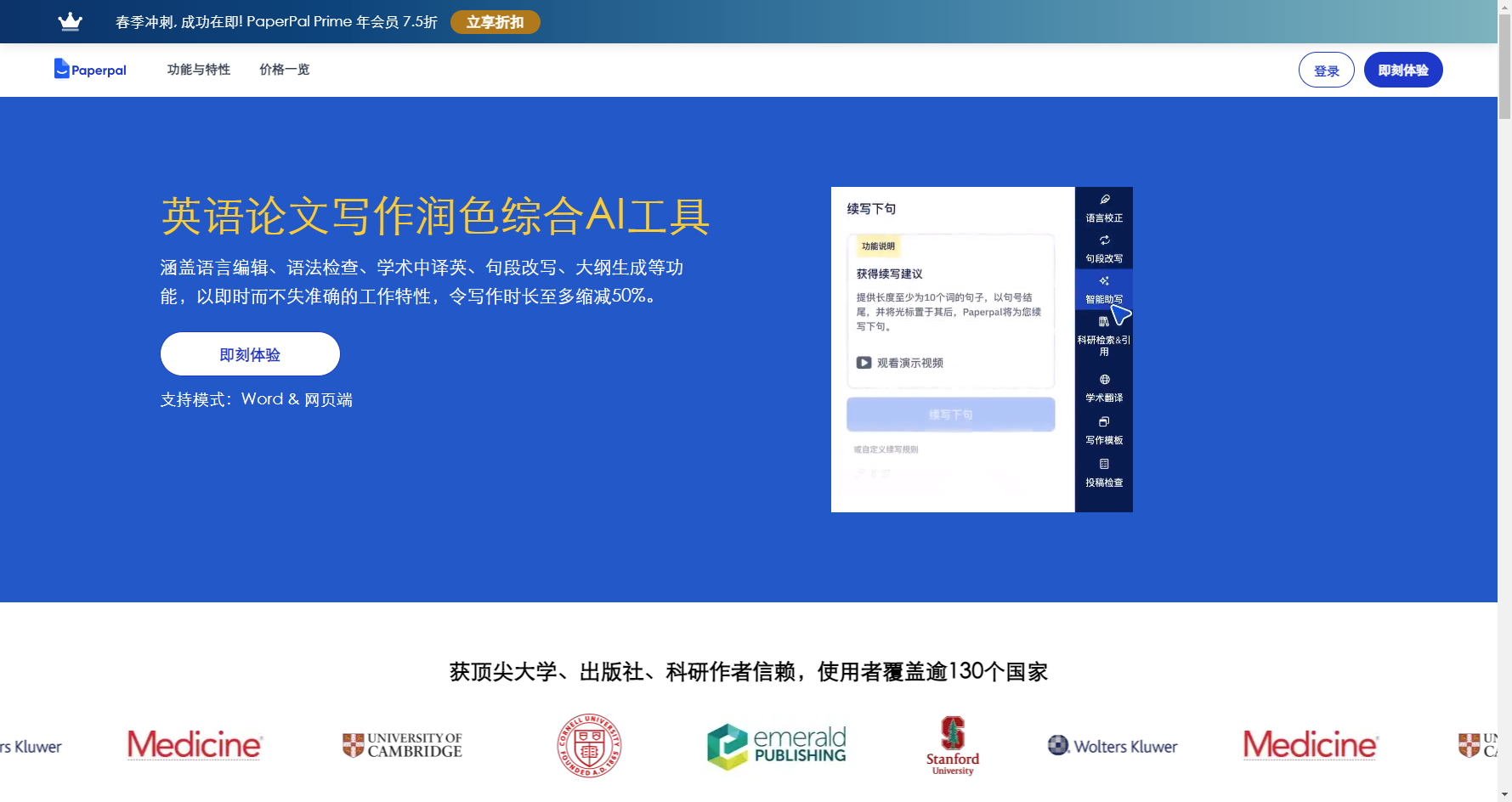Click the page vertical scrollbar thumb

coord(1504,68)
